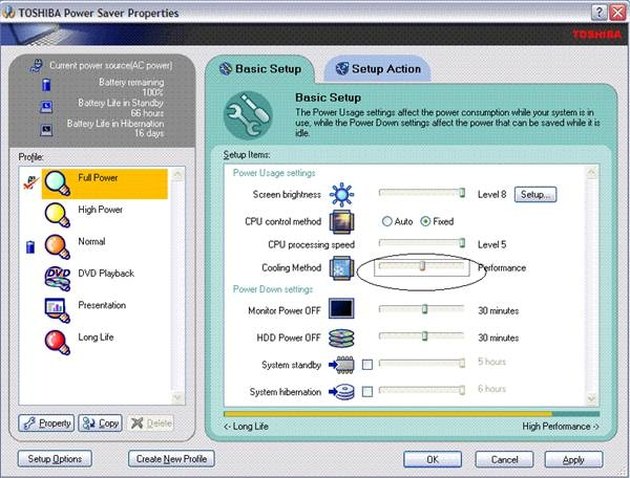Click the System standby slider
The image size is (630, 478).
(x=422, y=363)
